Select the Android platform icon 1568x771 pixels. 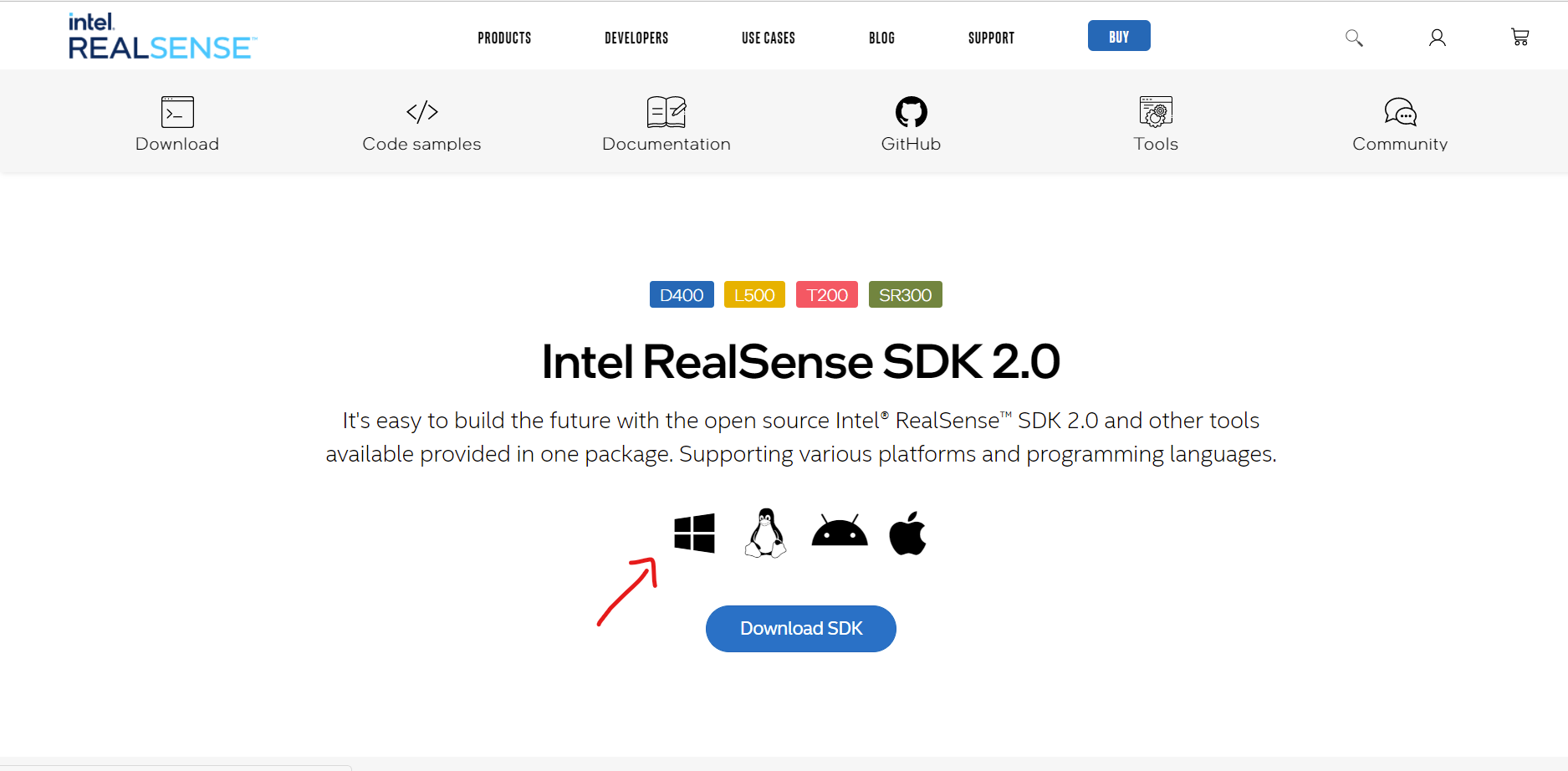pos(838,533)
